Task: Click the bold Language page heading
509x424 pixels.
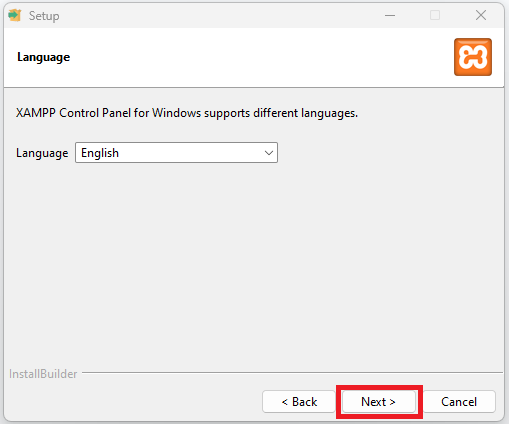Action: point(44,57)
